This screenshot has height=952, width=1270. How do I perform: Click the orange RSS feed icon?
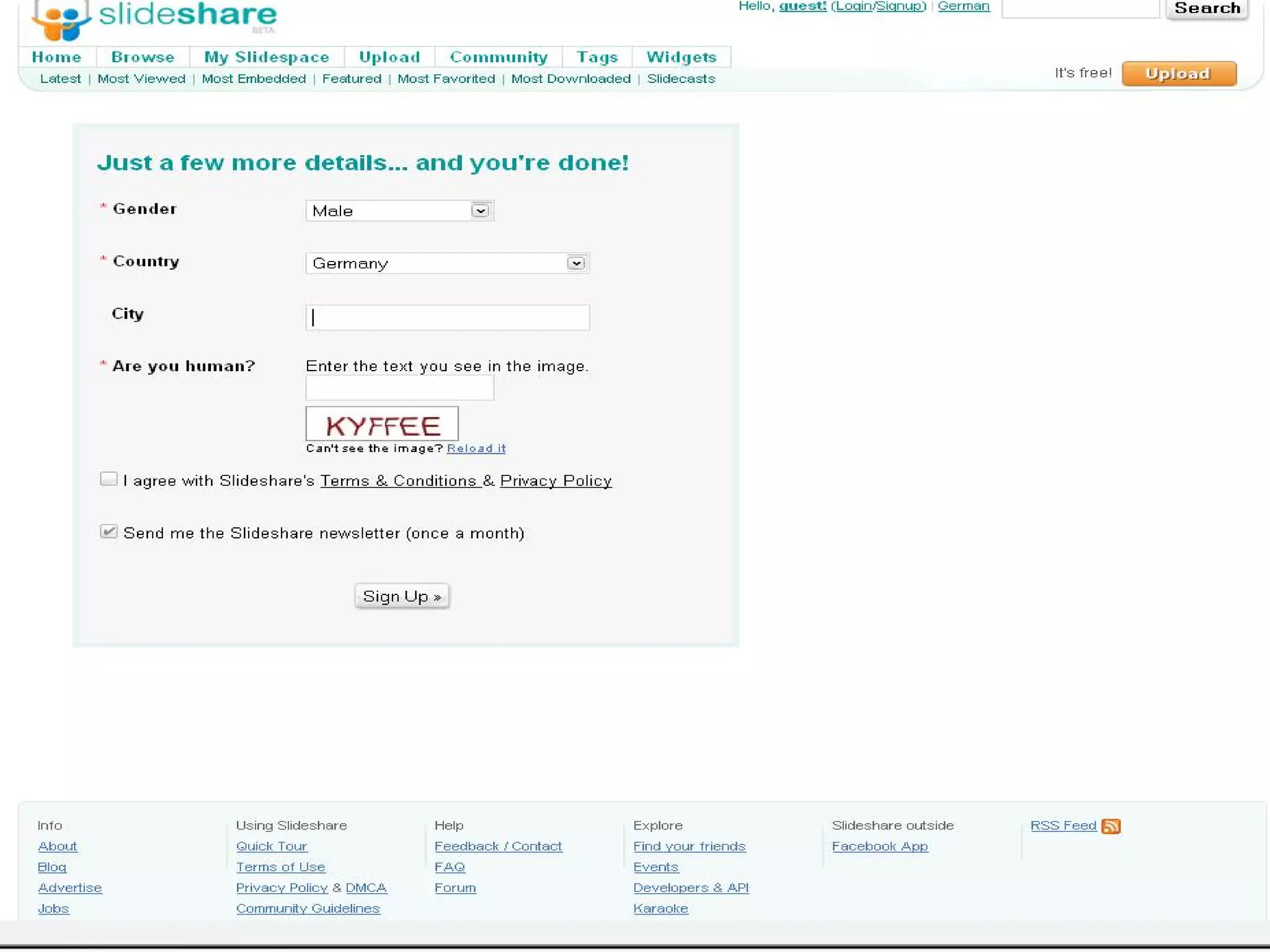[1111, 827]
